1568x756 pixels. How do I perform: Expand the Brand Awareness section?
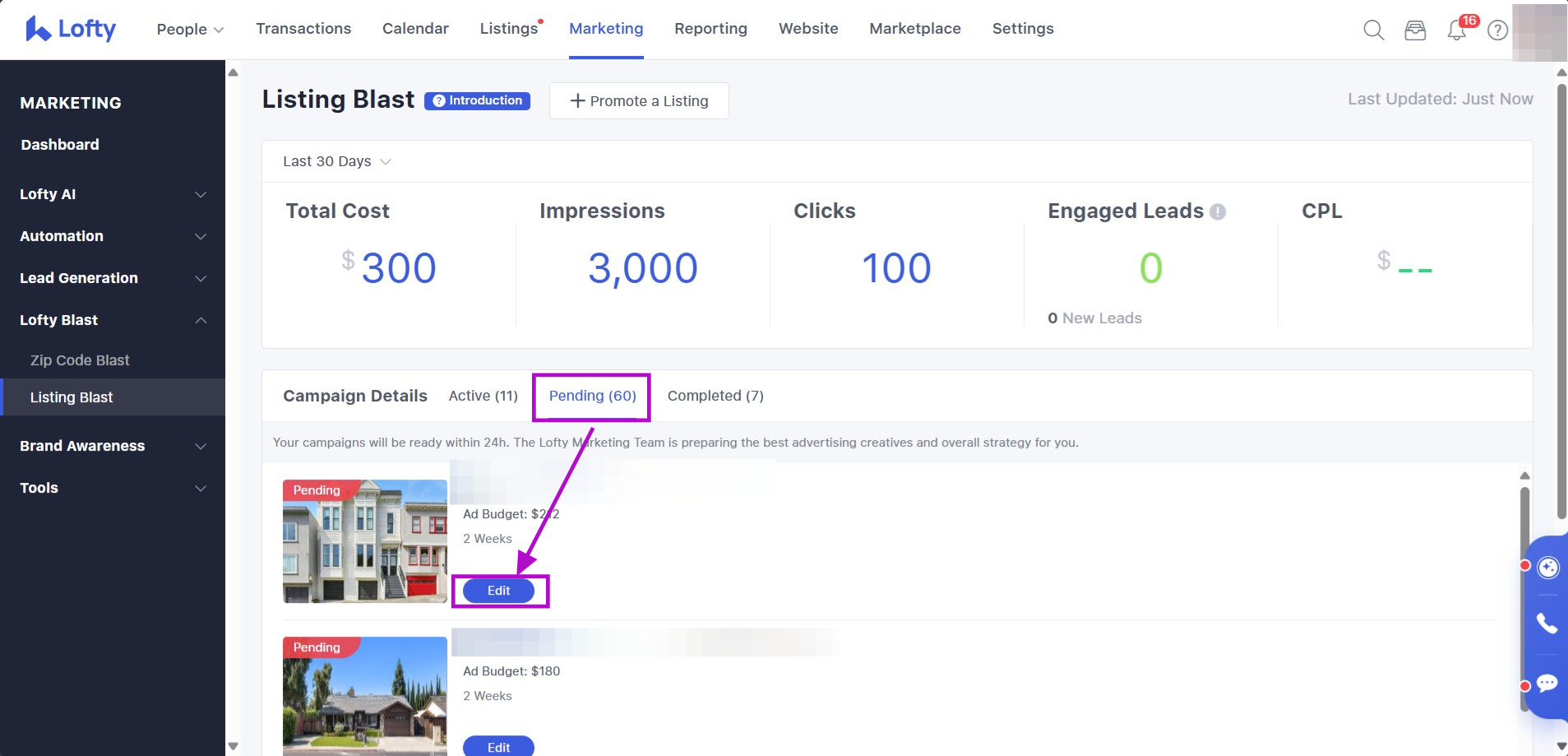pos(113,446)
